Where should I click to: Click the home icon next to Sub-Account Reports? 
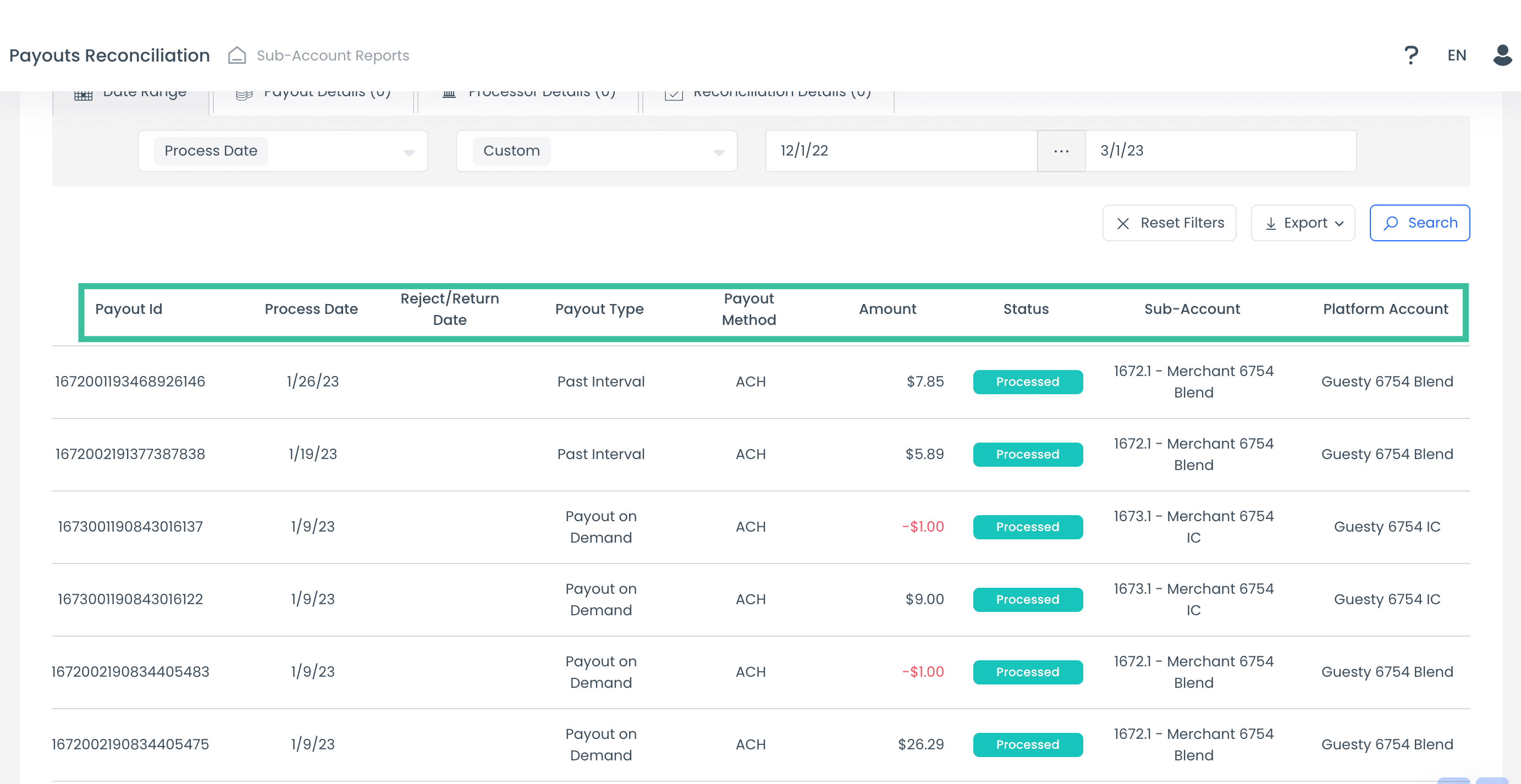tap(238, 55)
